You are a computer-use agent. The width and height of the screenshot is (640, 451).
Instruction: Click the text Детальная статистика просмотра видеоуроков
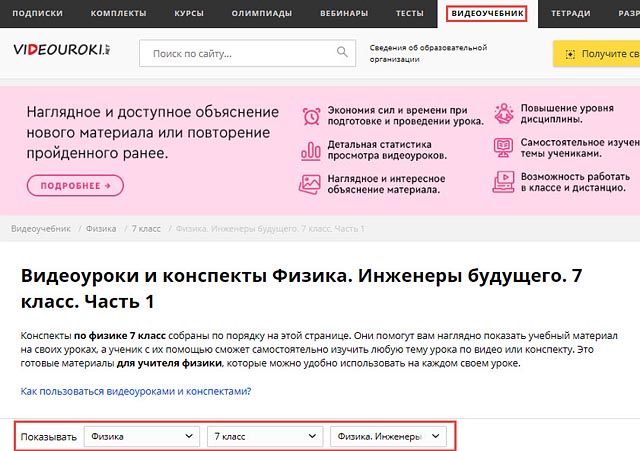click(x=387, y=150)
